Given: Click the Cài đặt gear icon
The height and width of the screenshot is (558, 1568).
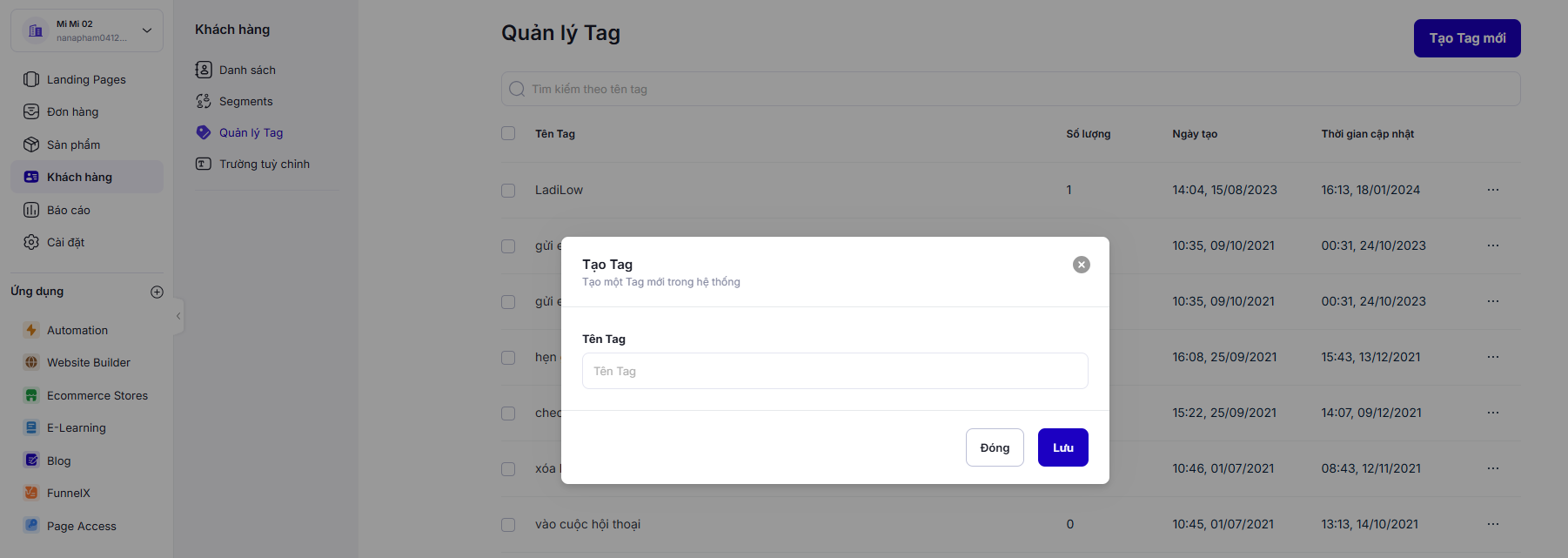Looking at the screenshot, I should pyautogui.click(x=31, y=242).
